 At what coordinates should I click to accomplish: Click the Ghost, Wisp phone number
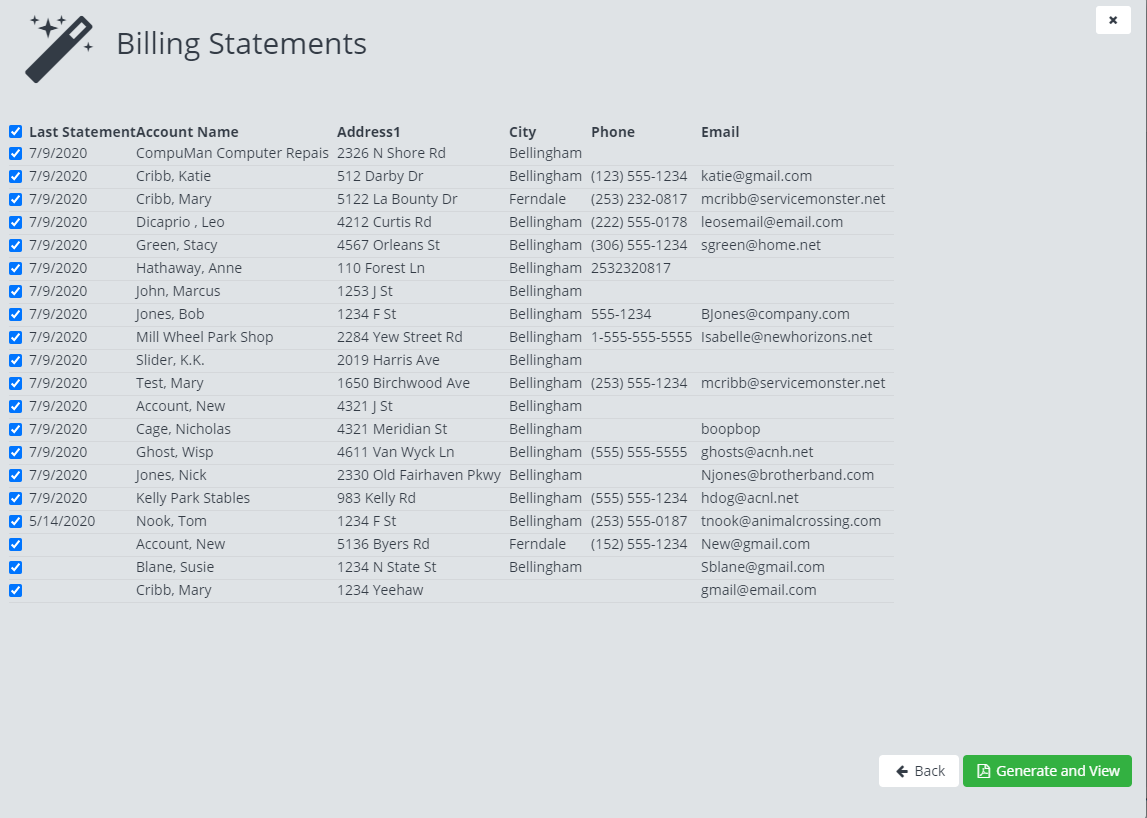point(638,452)
